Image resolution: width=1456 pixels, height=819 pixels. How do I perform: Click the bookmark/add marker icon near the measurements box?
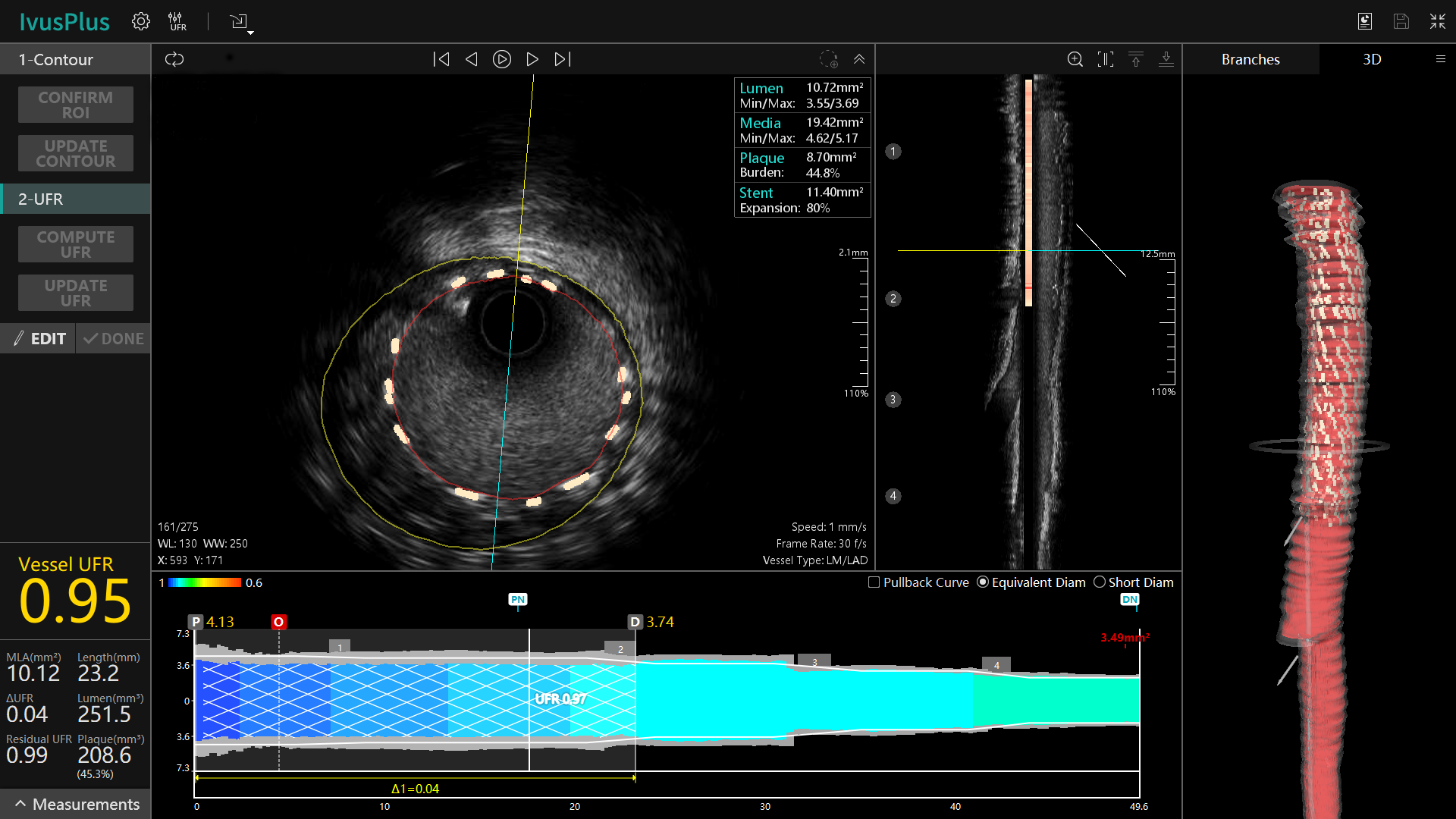coord(828,59)
